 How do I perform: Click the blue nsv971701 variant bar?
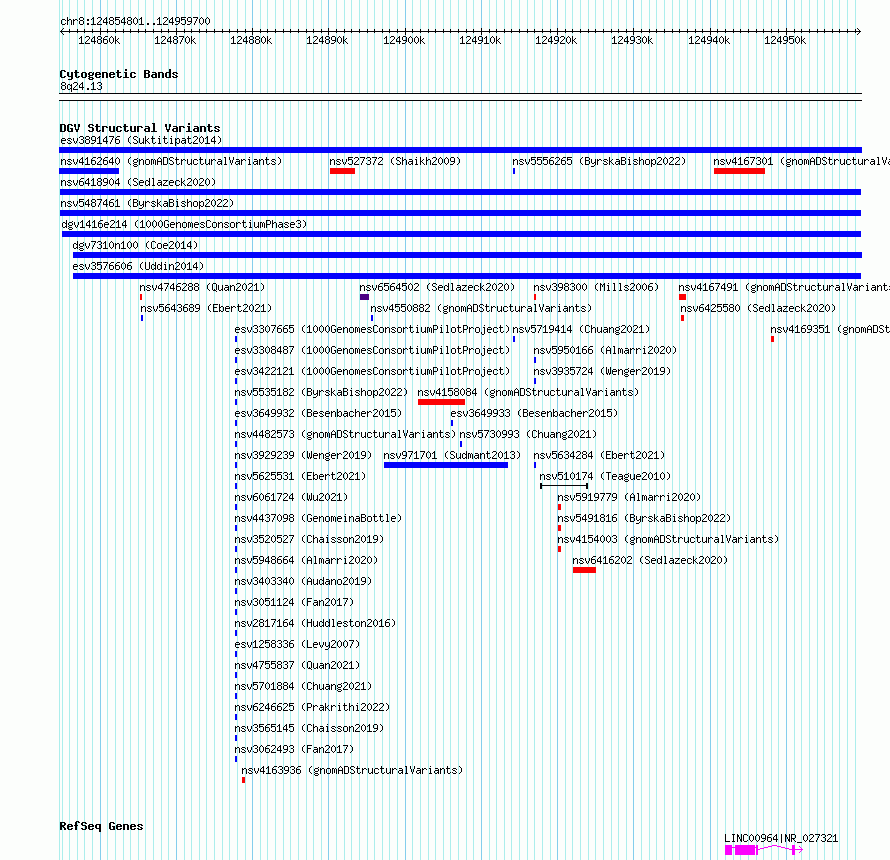pyautogui.click(x=446, y=465)
